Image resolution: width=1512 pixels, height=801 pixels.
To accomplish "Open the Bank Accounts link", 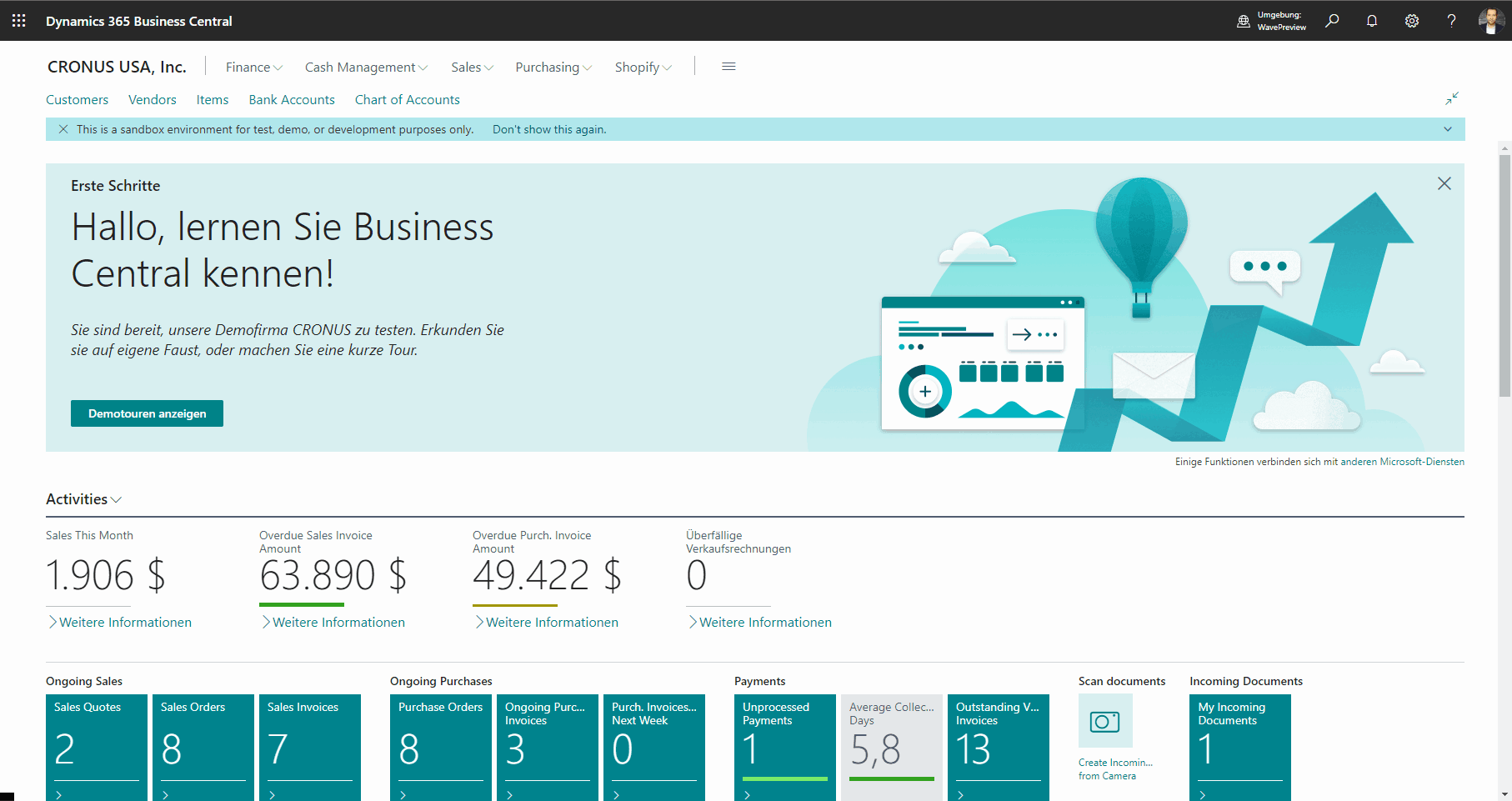I will click(292, 99).
